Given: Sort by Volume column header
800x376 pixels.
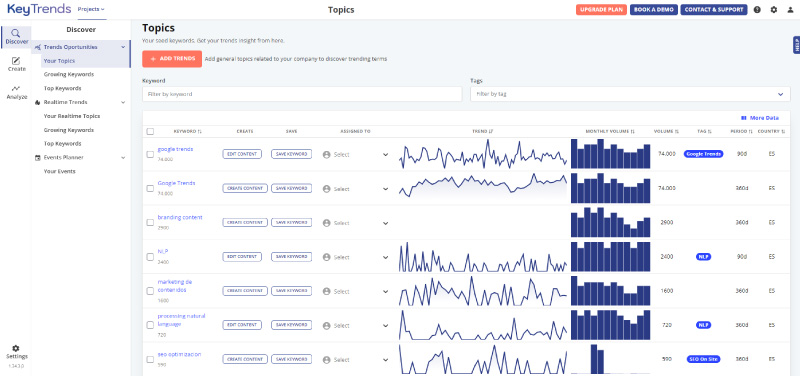Looking at the screenshot, I should (x=666, y=132).
